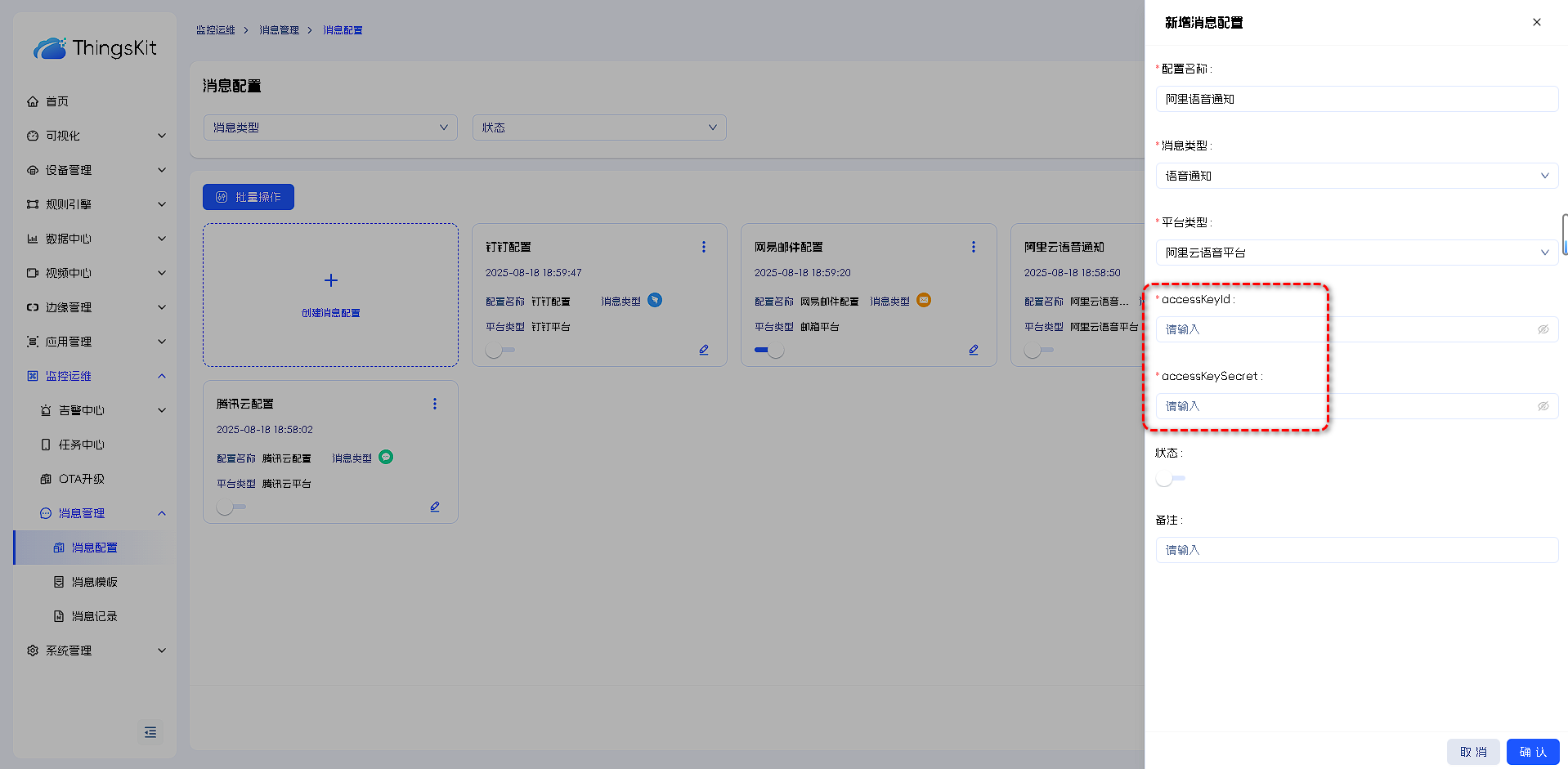Image resolution: width=1568 pixels, height=769 pixels.
Task: Go to 消息记录 in the sidebar
Action: (x=95, y=616)
